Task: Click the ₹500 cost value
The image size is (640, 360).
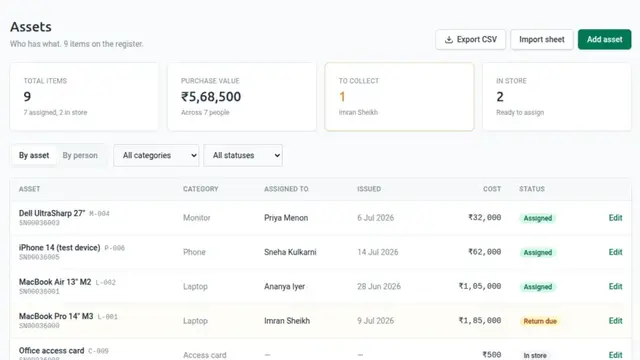Action: [491, 355]
